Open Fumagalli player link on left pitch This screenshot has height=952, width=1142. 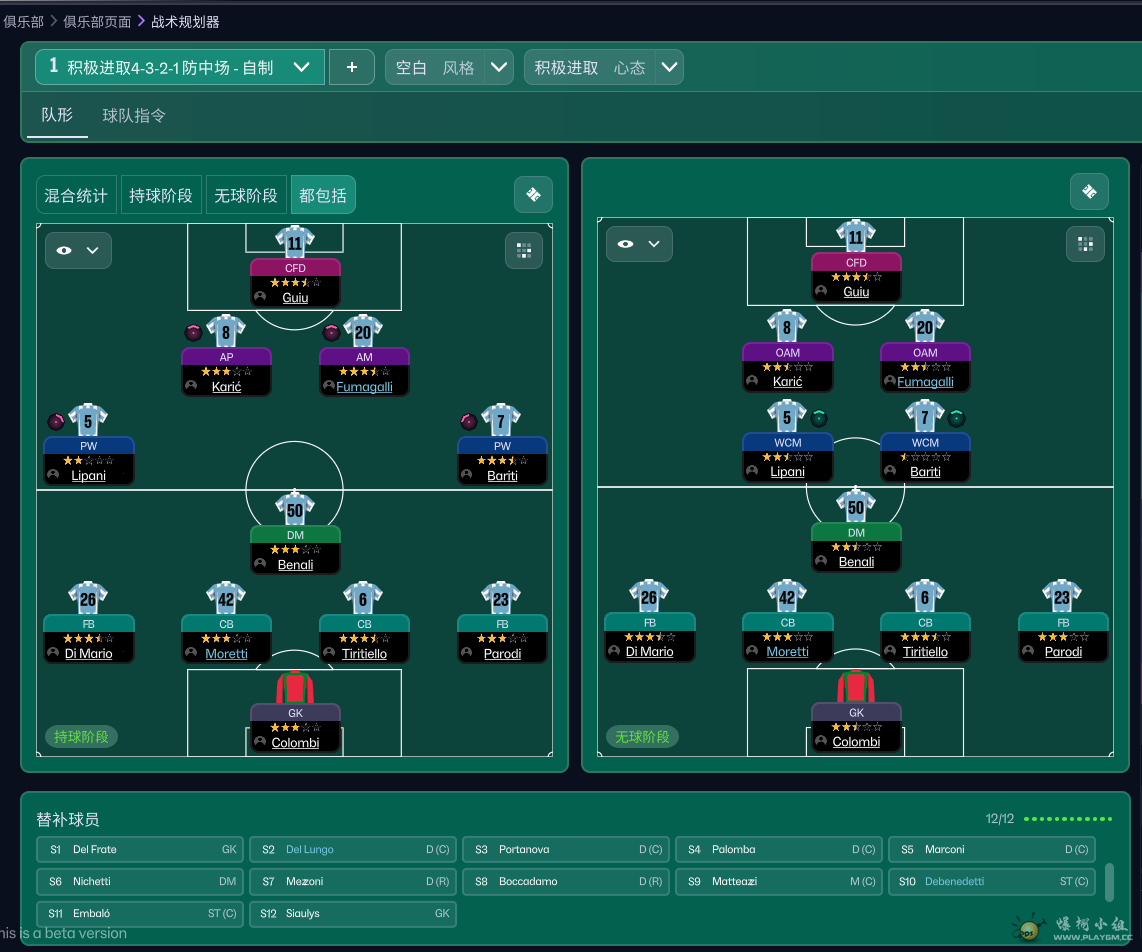point(364,386)
